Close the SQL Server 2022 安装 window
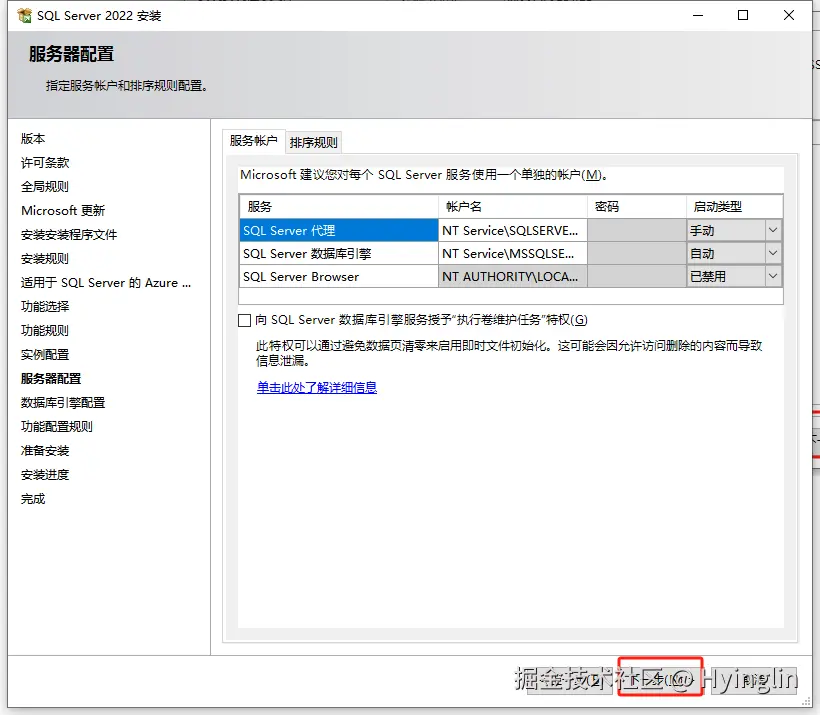Image resolution: width=820 pixels, height=715 pixels. coord(789,16)
